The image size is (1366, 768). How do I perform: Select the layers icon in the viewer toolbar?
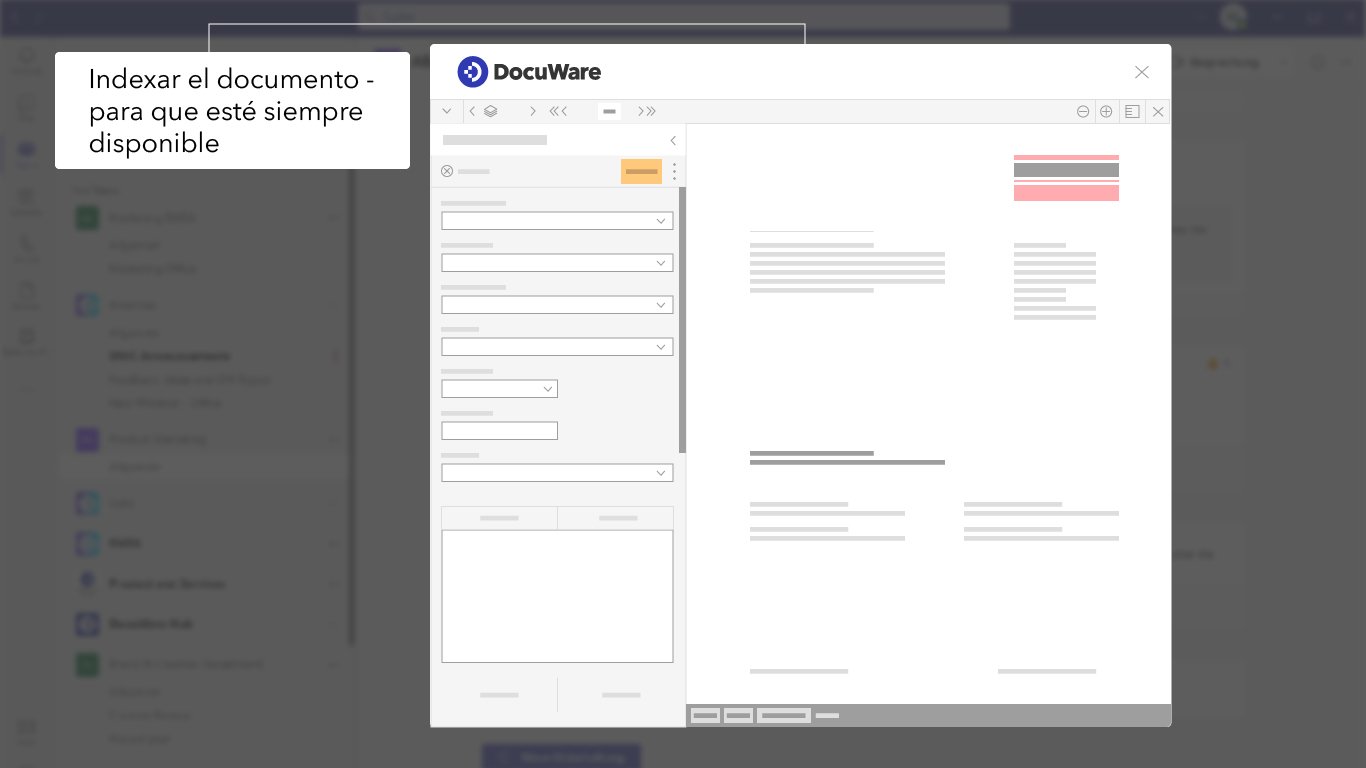pyautogui.click(x=490, y=111)
